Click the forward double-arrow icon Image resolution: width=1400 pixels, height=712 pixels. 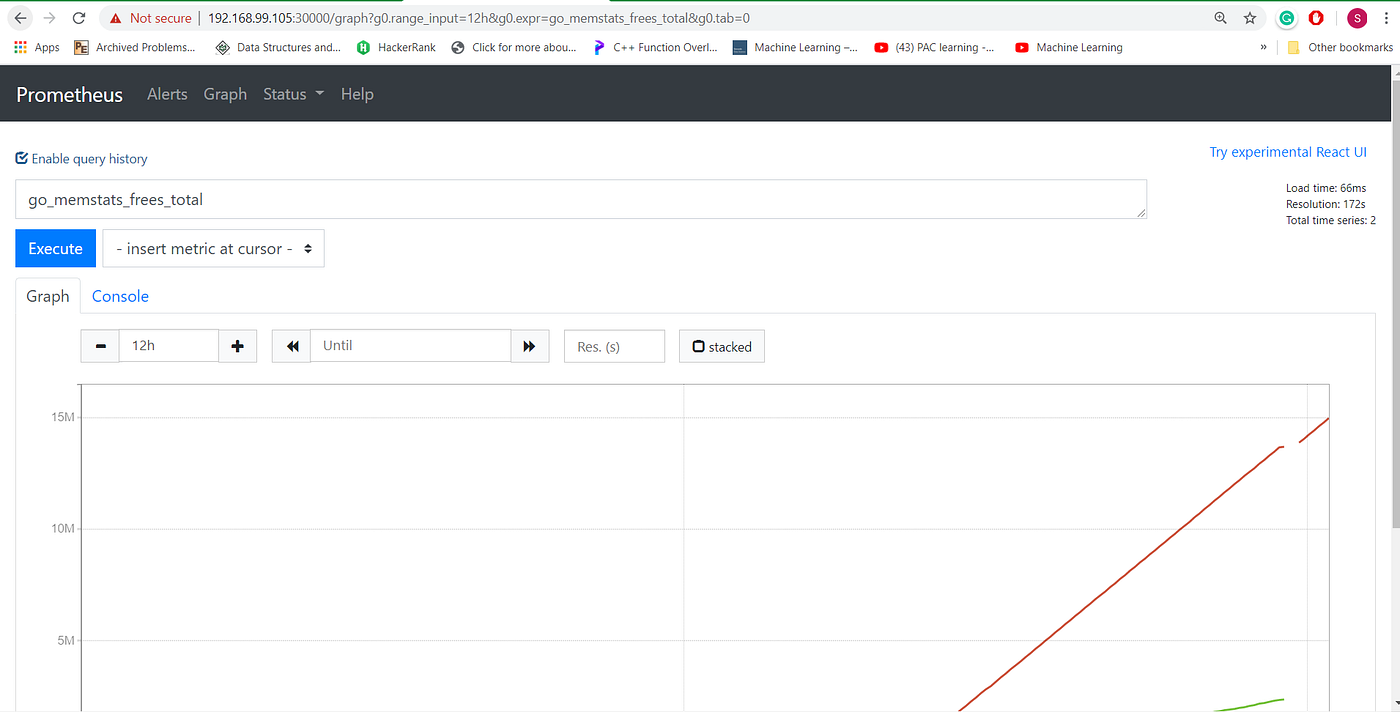(530, 345)
